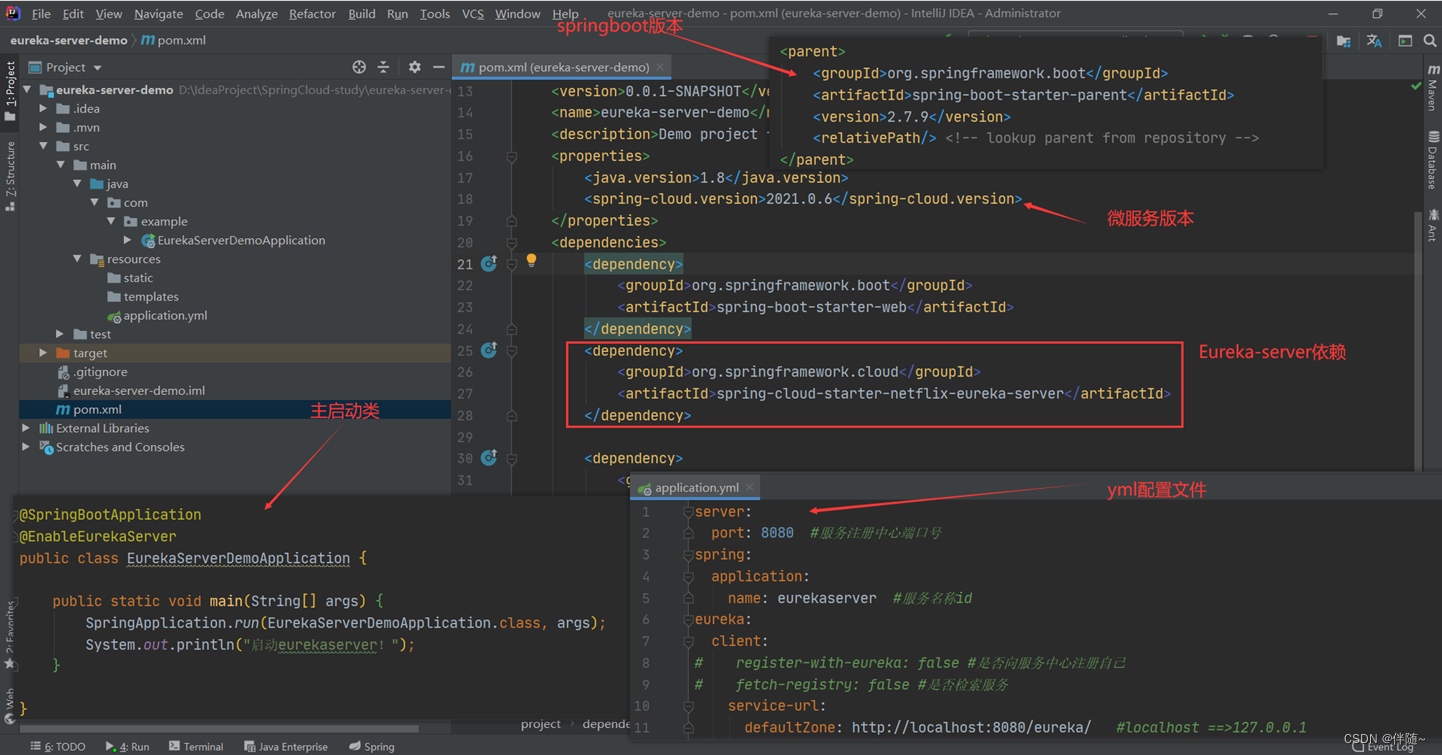The height and width of the screenshot is (755, 1442).
Task: Open the Ant tool window
Action: [1432, 225]
